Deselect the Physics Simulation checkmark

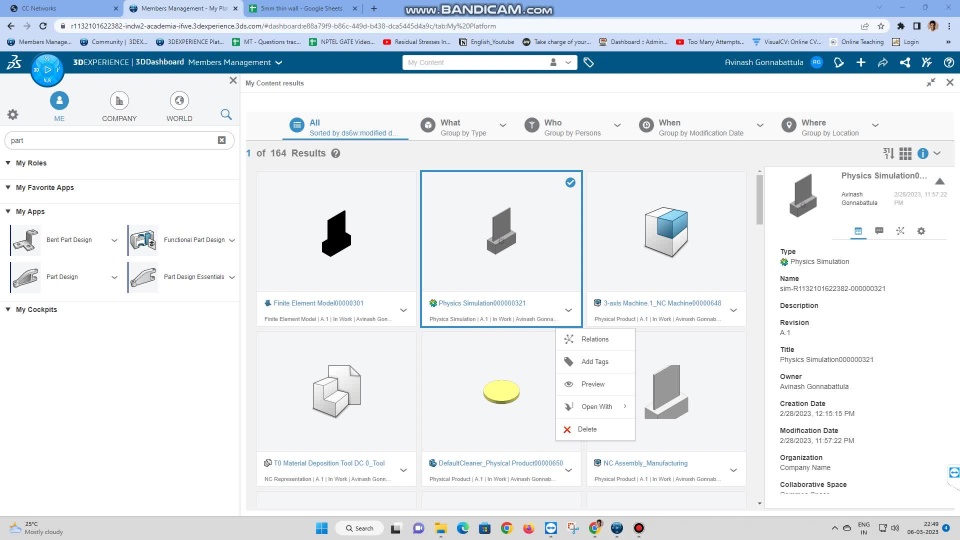pyautogui.click(x=570, y=182)
